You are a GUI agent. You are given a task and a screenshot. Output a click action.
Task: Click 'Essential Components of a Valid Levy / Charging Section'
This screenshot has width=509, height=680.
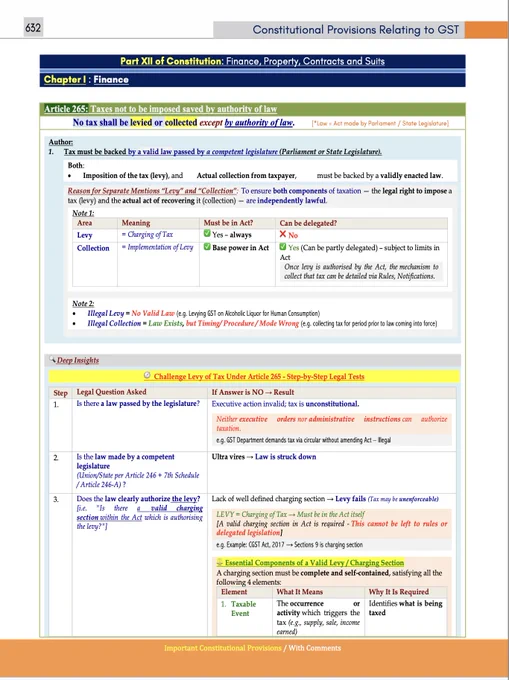314,563
